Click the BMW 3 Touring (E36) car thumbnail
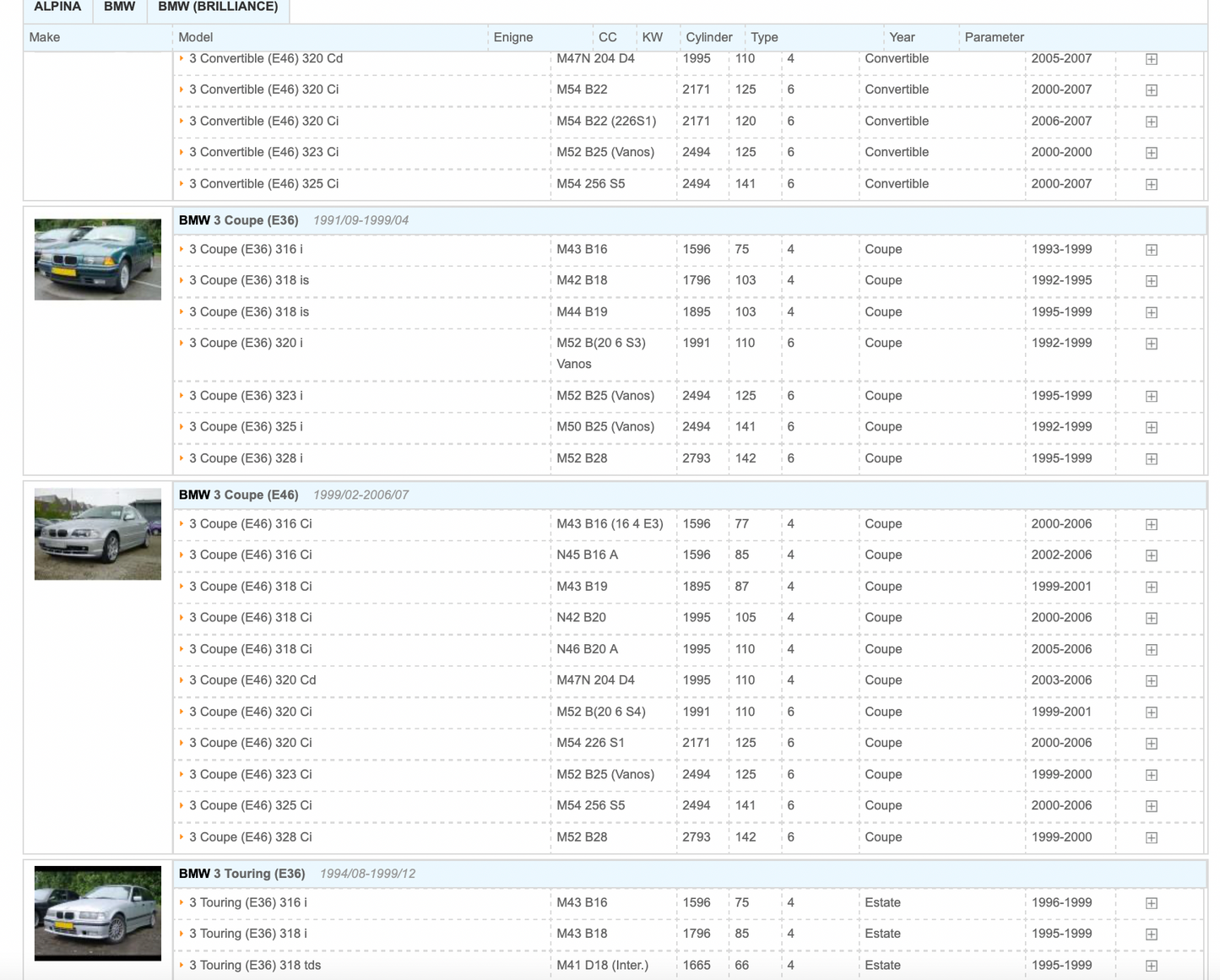Image resolution: width=1220 pixels, height=980 pixels. [98, 912]
